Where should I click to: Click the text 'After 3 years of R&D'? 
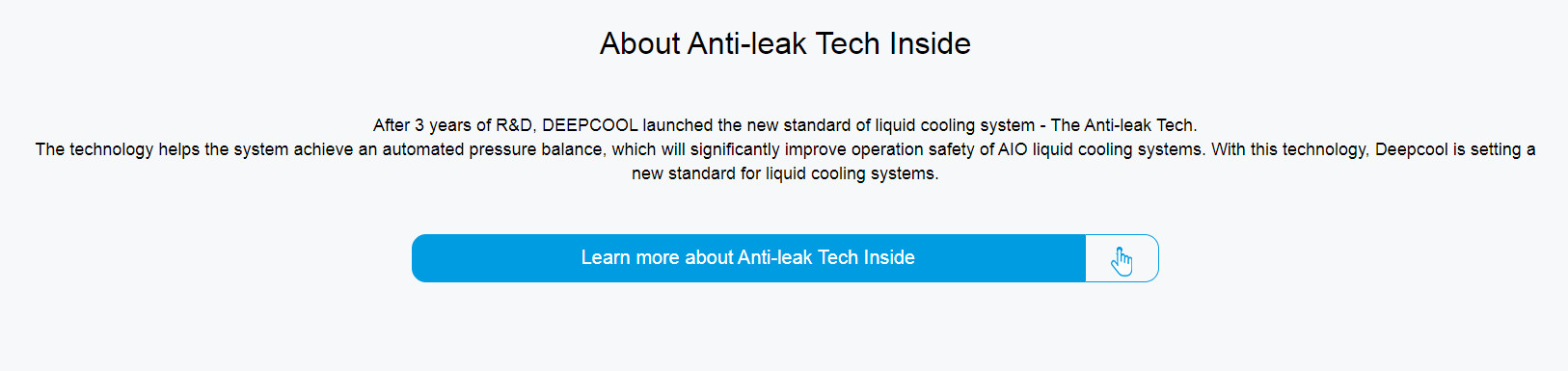tap(453, 125)
